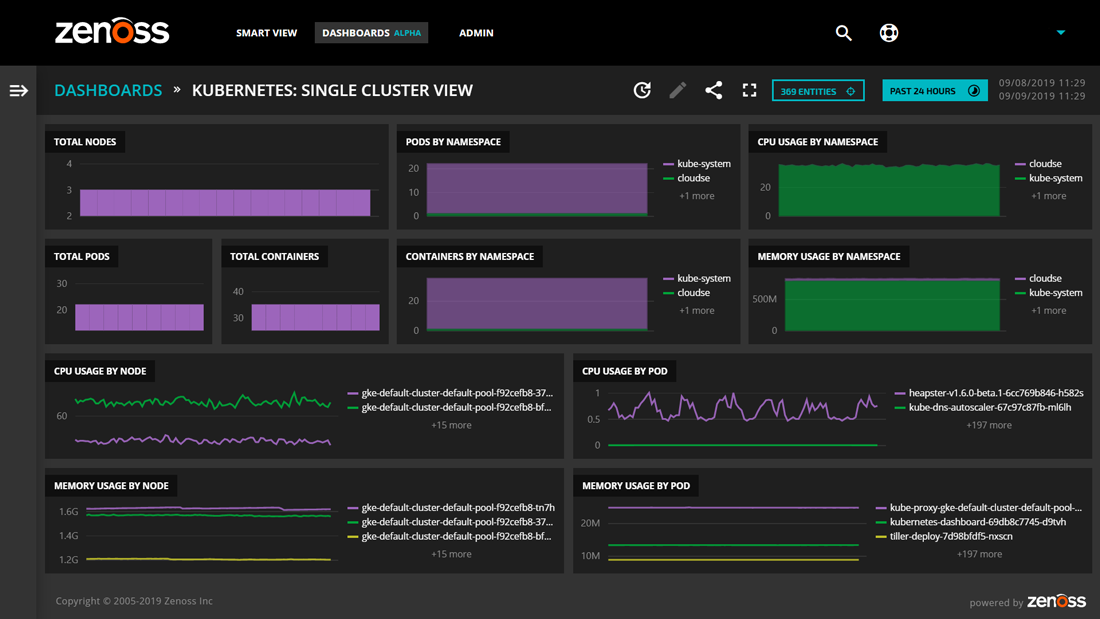Image resolution: width=1100 pixels, height=619 pixels.
Task: Refresh the dashboard
Action: (x=643, y=90)
